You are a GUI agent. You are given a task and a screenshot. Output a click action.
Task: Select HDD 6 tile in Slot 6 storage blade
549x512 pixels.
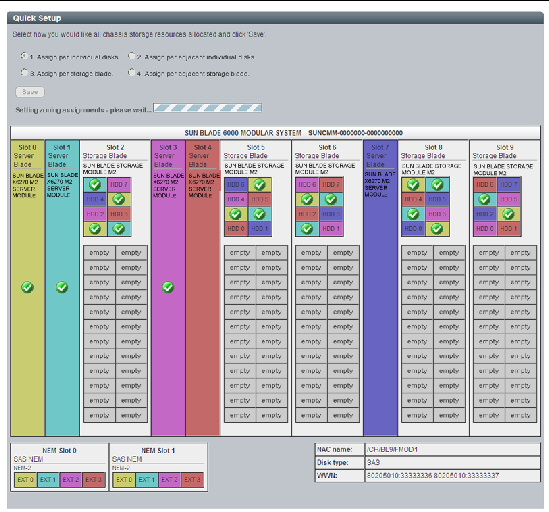click(307, 185)
